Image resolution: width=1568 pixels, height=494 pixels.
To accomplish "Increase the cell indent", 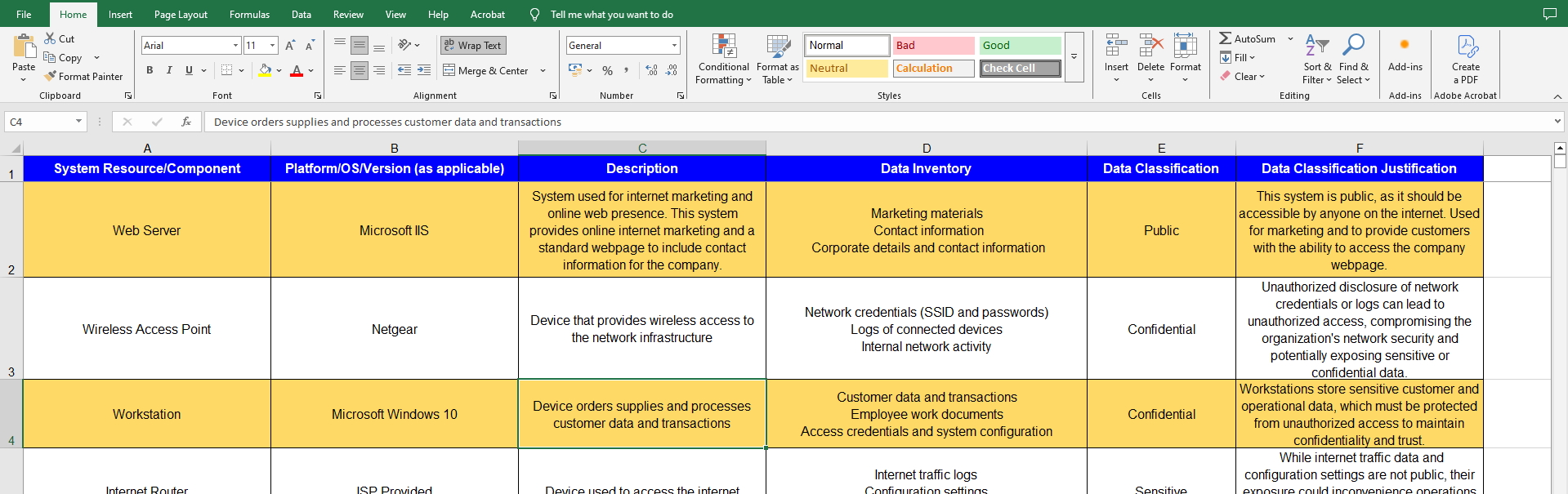I will (424, 70).
